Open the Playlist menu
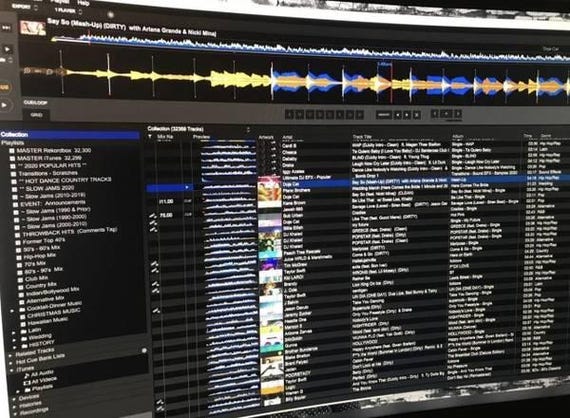Viewport: 570px width, 418px height. pyautogui.click(x=60, y=2)
